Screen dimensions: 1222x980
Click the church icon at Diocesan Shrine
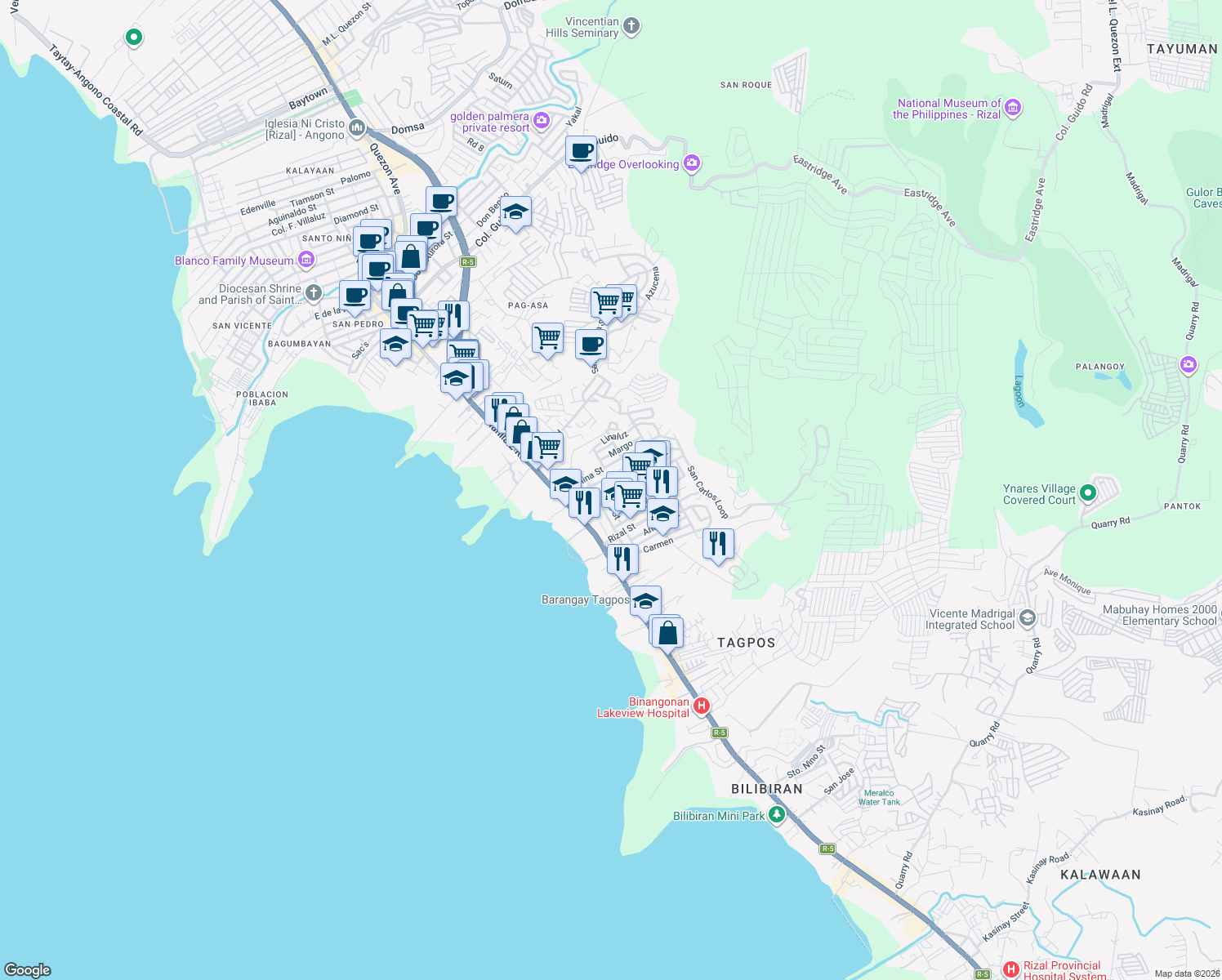pyautogui.click(x=313, y=292)
